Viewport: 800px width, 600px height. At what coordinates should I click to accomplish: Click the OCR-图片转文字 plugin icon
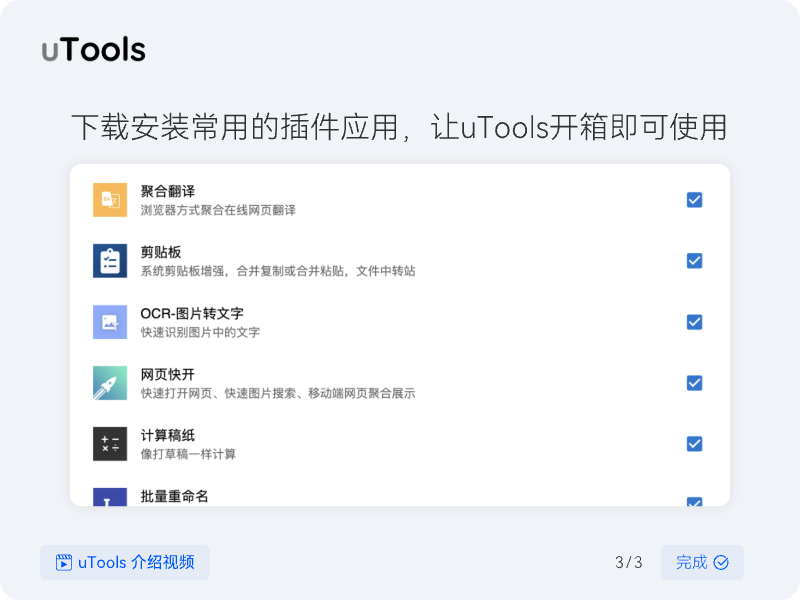[110, 322]
